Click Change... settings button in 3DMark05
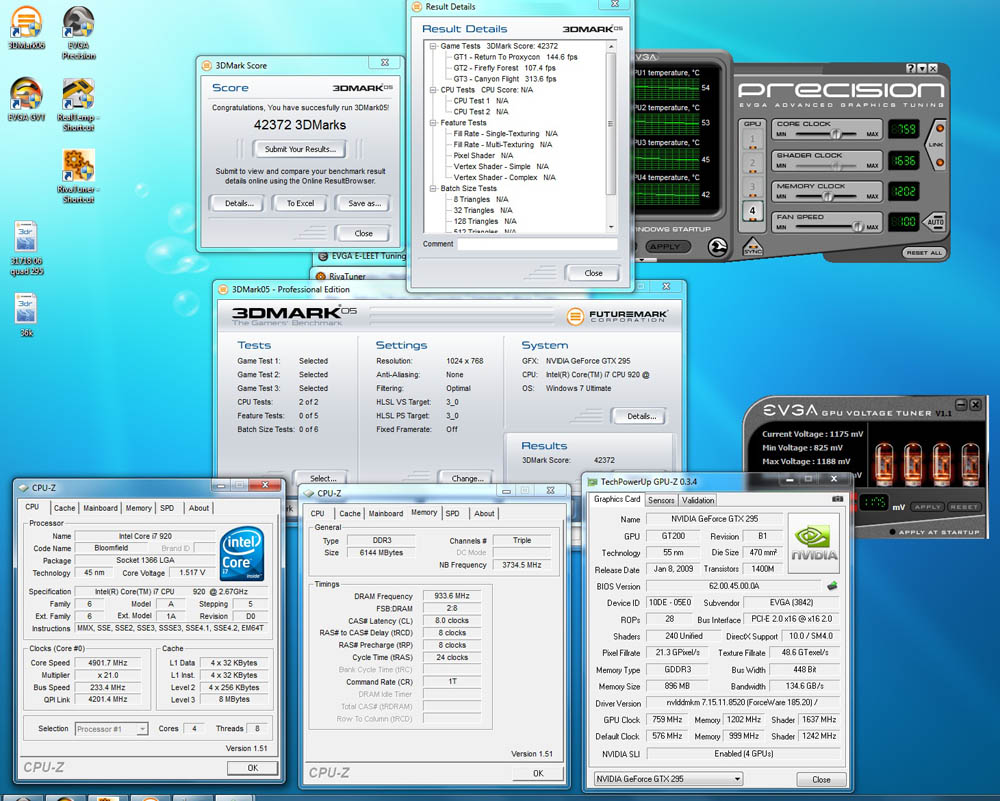1000x801 pixels. [x=467, y=478]
